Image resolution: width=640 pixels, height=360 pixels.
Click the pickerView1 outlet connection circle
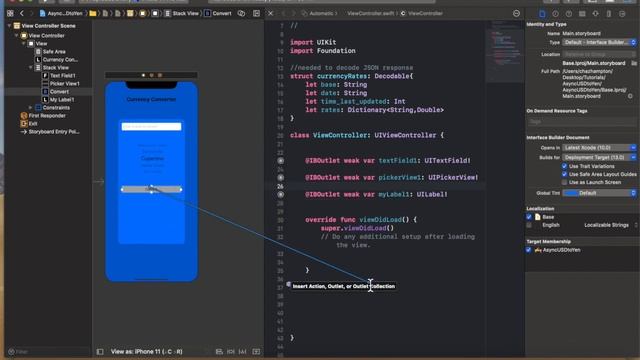[280, 178]
